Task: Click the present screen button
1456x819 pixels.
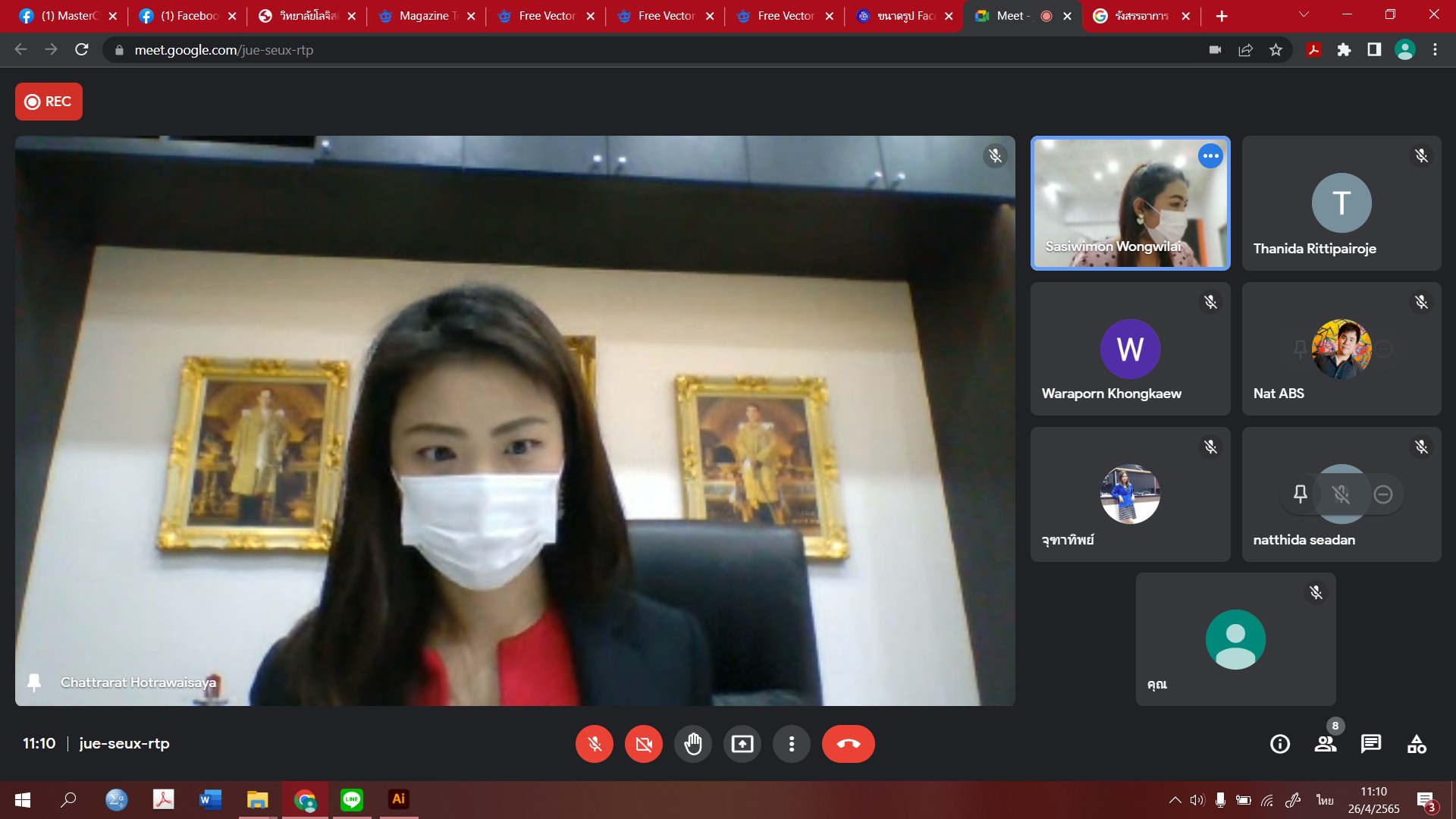Action: 742,744
